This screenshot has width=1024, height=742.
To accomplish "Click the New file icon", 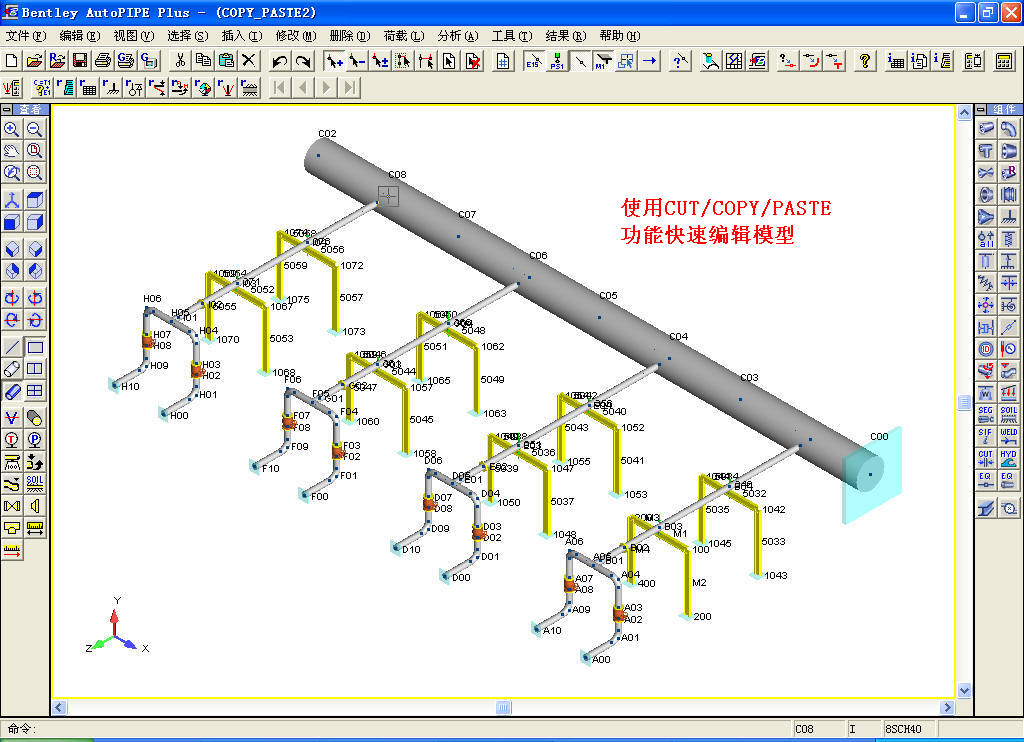I will coord(11,61).
